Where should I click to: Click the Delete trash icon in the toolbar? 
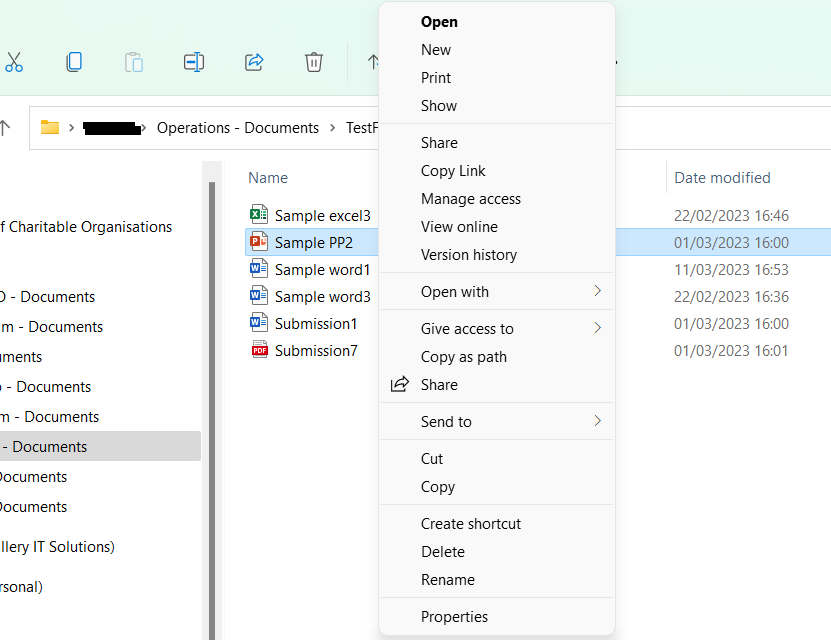point(313,62)
